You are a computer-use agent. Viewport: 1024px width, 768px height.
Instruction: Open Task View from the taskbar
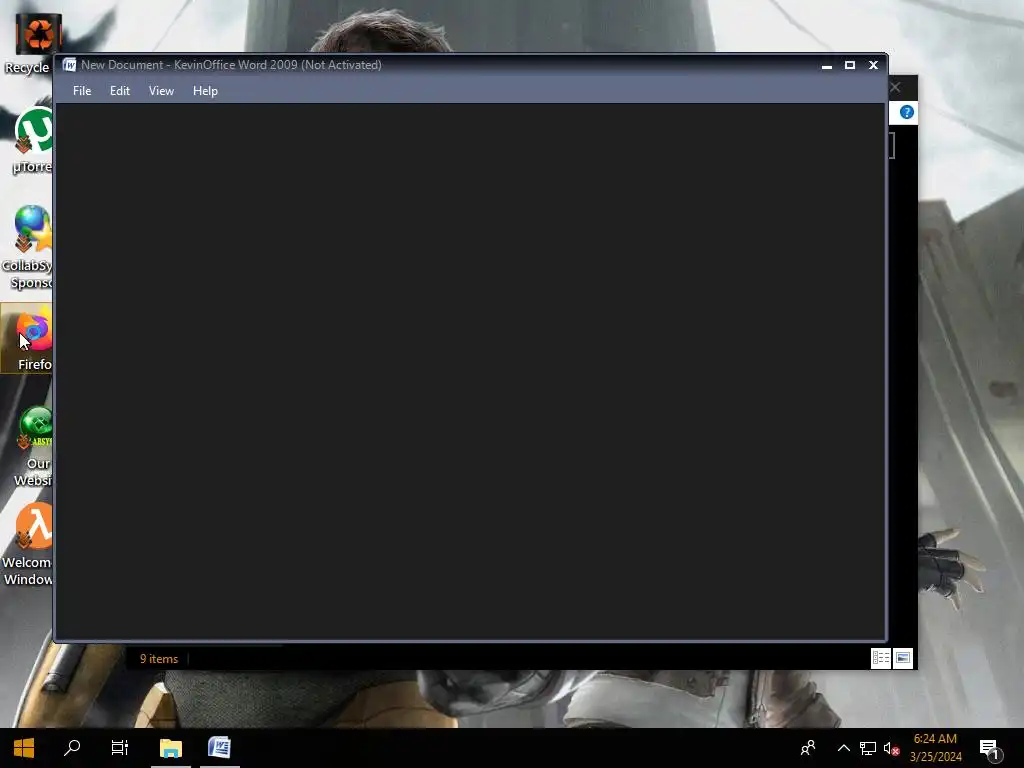pyautogui.click(x=120, y=748)
